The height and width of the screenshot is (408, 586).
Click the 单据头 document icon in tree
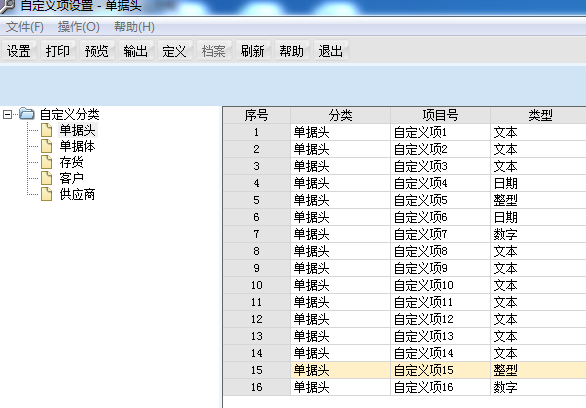pyautogui.click(x=46, y=130)
